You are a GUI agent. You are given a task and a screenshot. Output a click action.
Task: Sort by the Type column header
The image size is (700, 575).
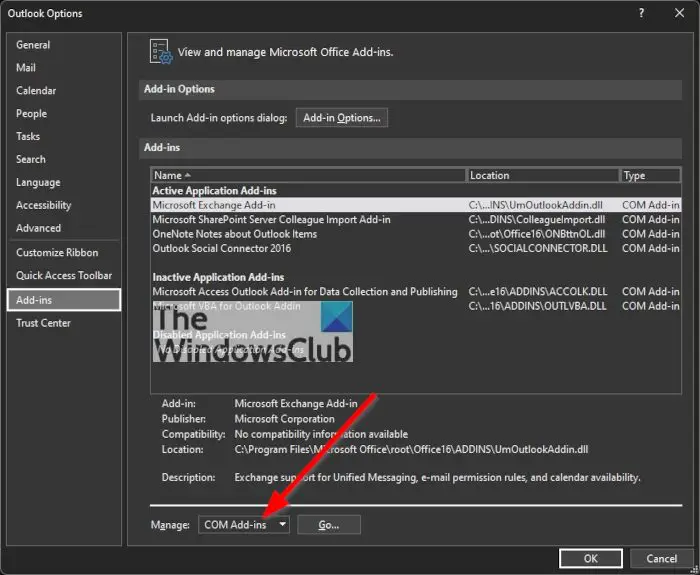point(651,175)
